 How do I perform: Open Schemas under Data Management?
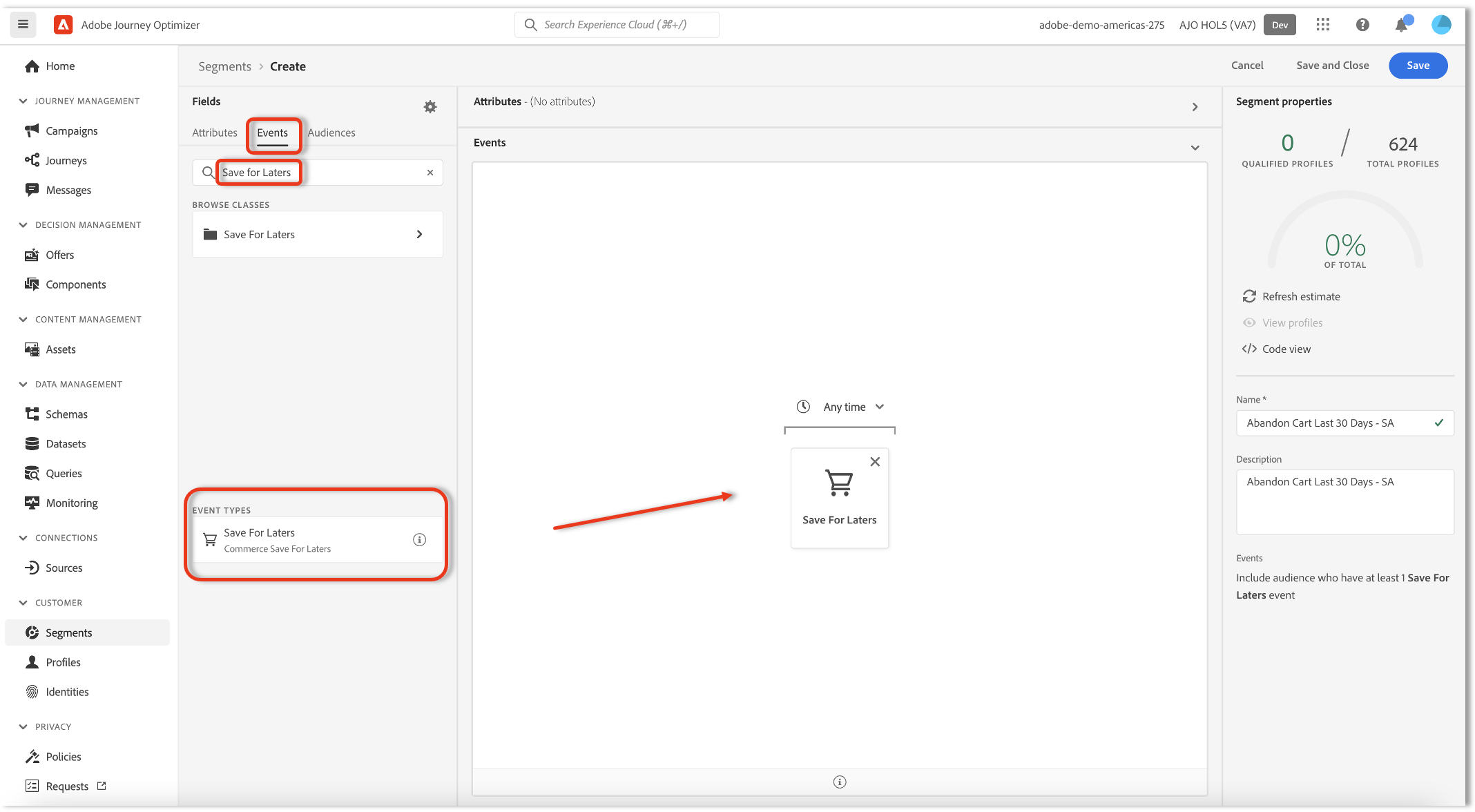tap(66, 414)
